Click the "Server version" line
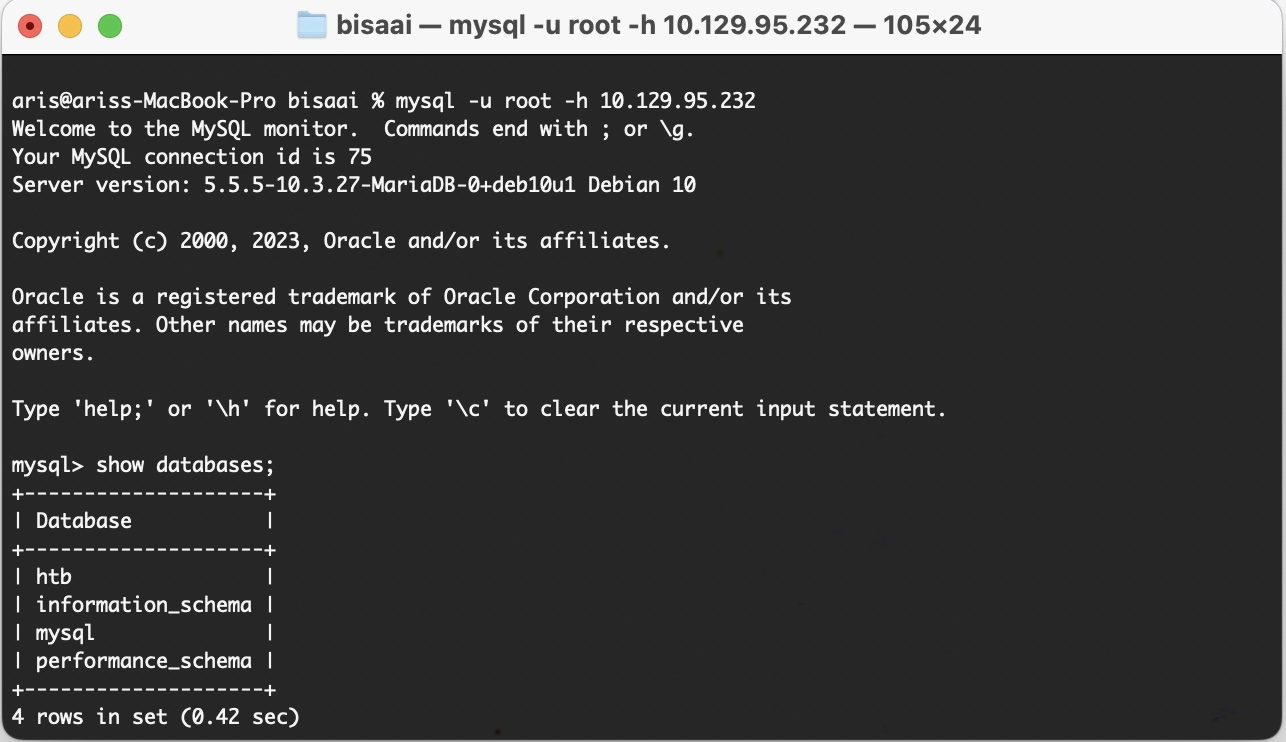 354,185
